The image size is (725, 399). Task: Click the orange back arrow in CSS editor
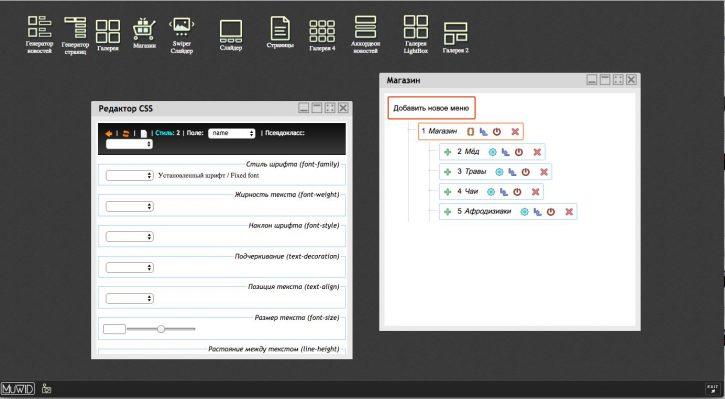coord(109,133)
